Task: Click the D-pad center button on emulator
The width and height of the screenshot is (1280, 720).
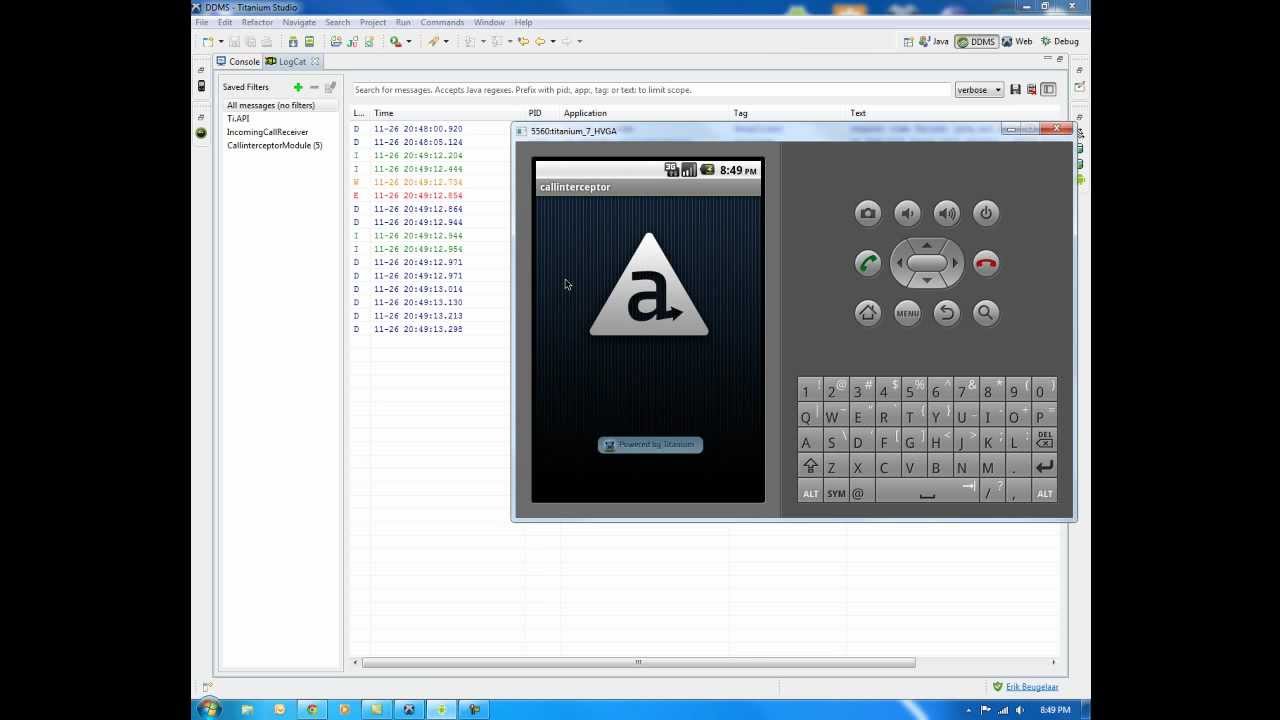Action: (x=927, y=263)
